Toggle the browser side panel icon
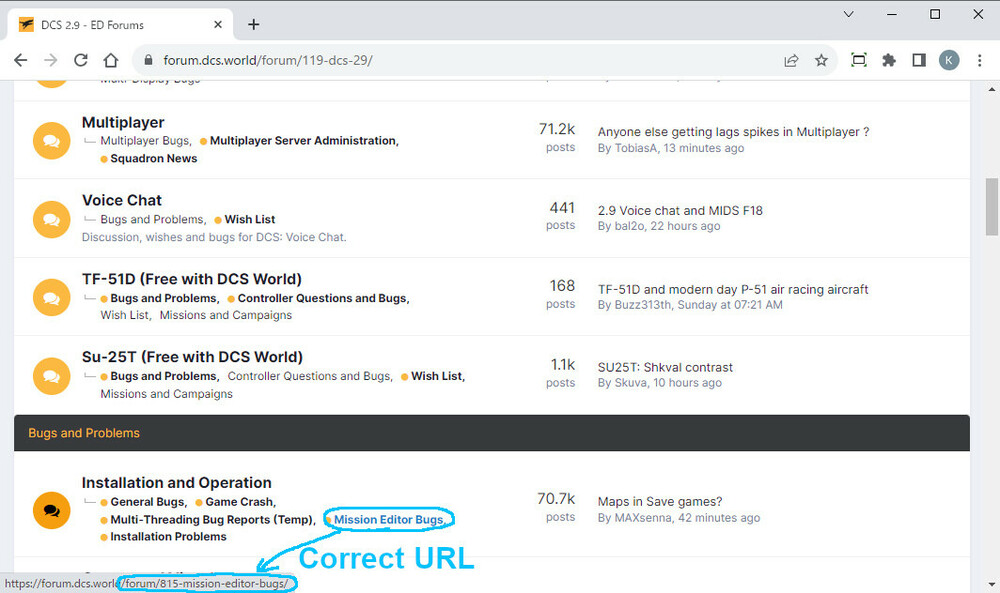Image resolution: width=1000 pixels, height=593 pixels. [919, 60]
